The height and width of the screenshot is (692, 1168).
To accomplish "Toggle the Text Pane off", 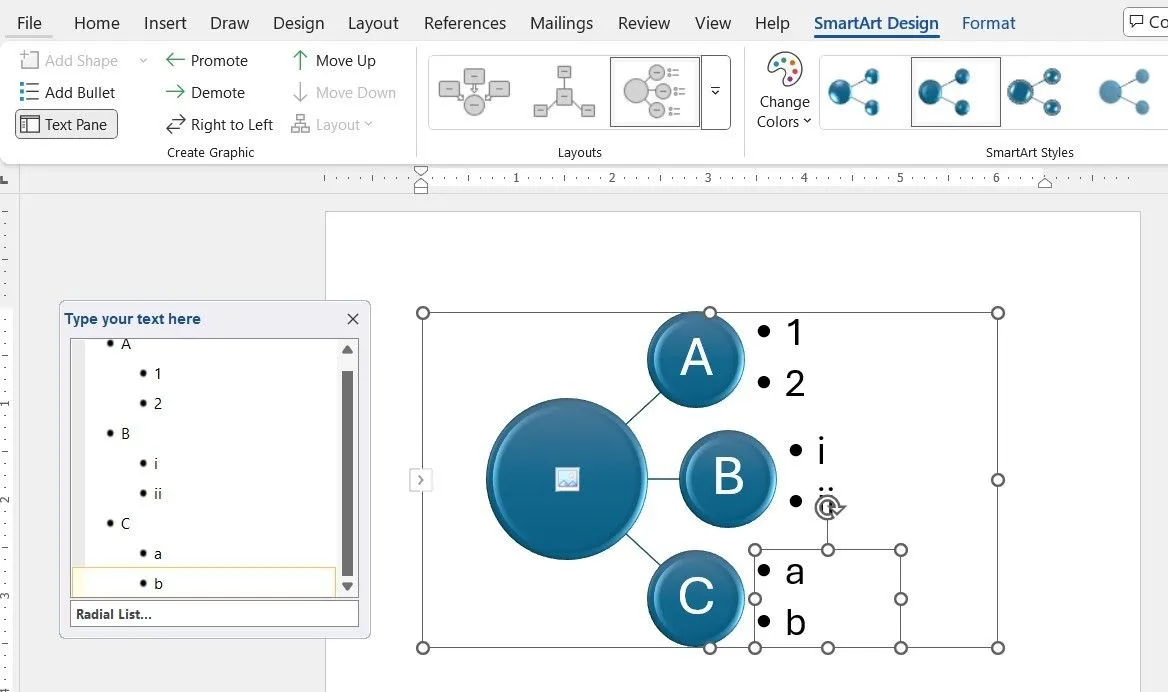I will [x=65, y=124].
